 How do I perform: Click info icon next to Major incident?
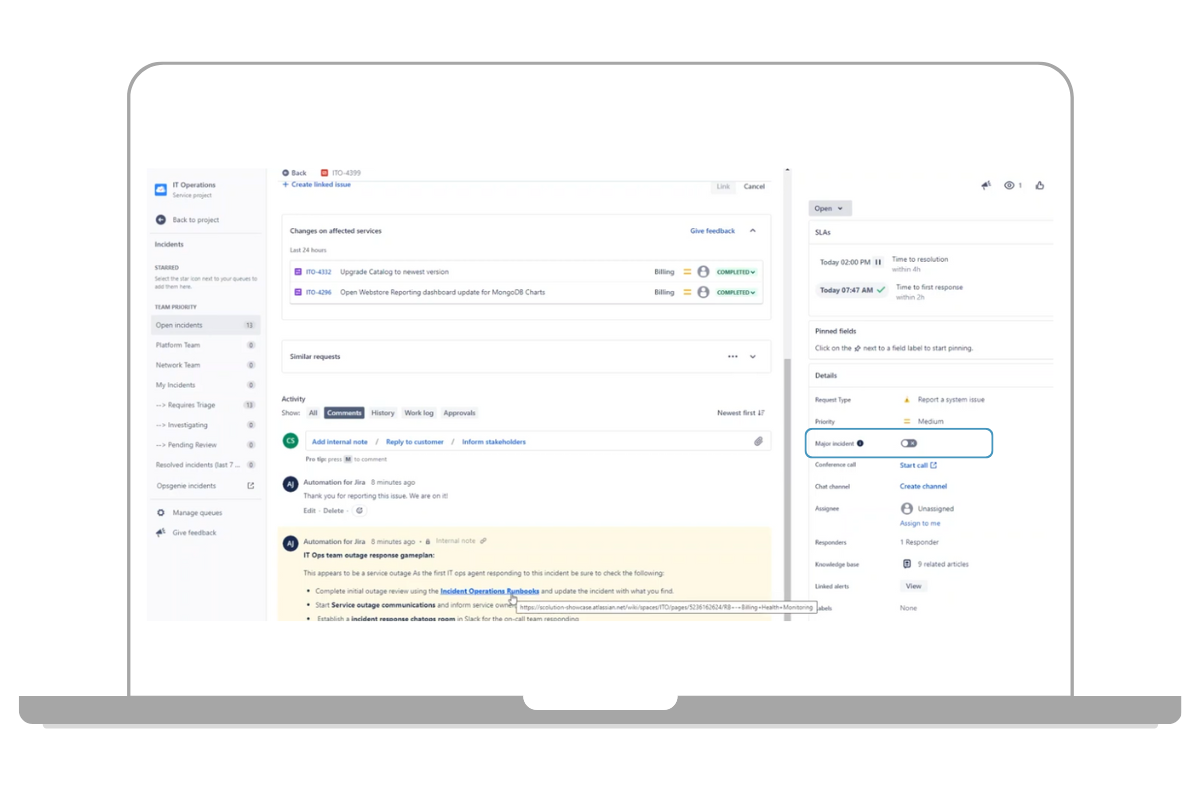pos(860,443)
